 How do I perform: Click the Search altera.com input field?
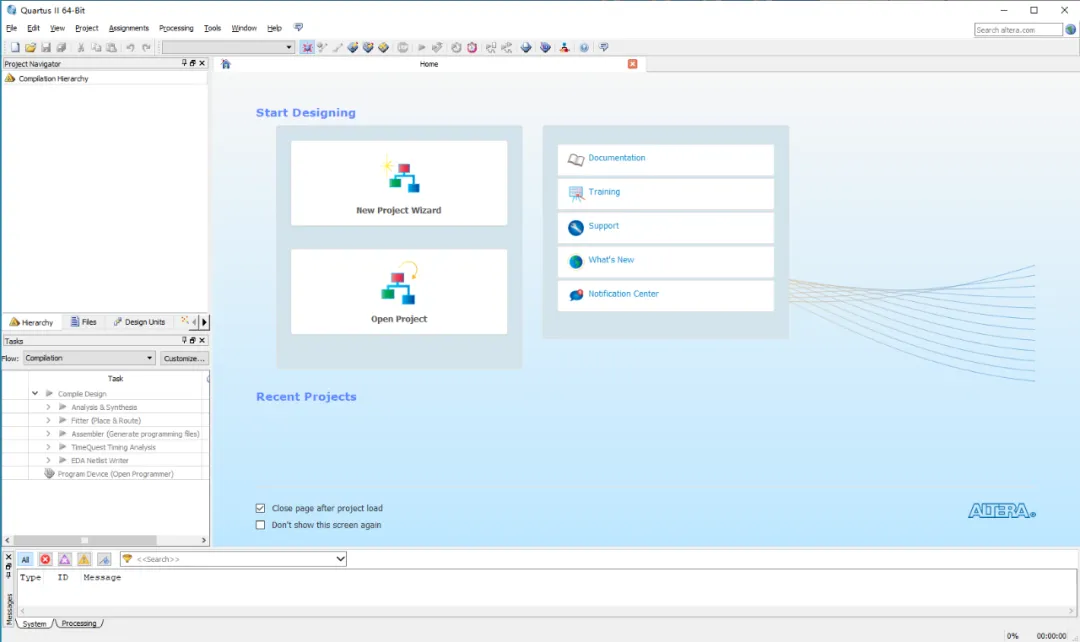click(1018, 30)
